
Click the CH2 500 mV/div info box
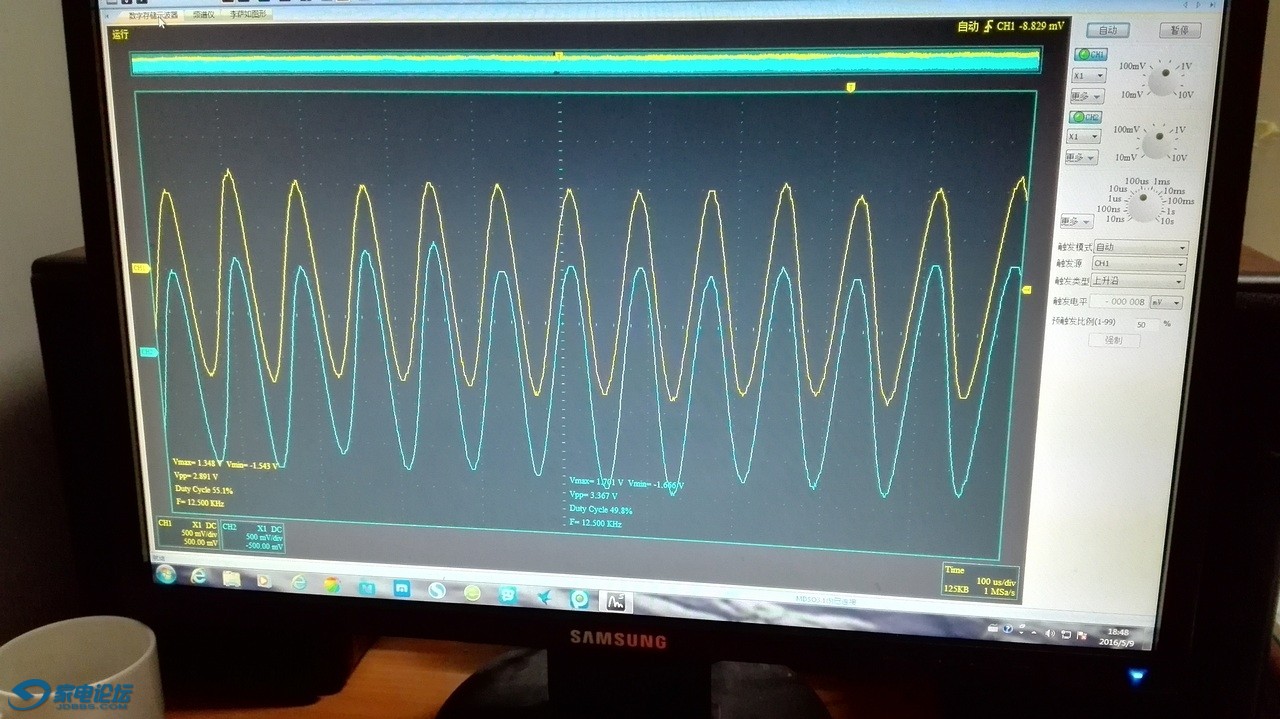pyautogui.click(x=252, y=537)
